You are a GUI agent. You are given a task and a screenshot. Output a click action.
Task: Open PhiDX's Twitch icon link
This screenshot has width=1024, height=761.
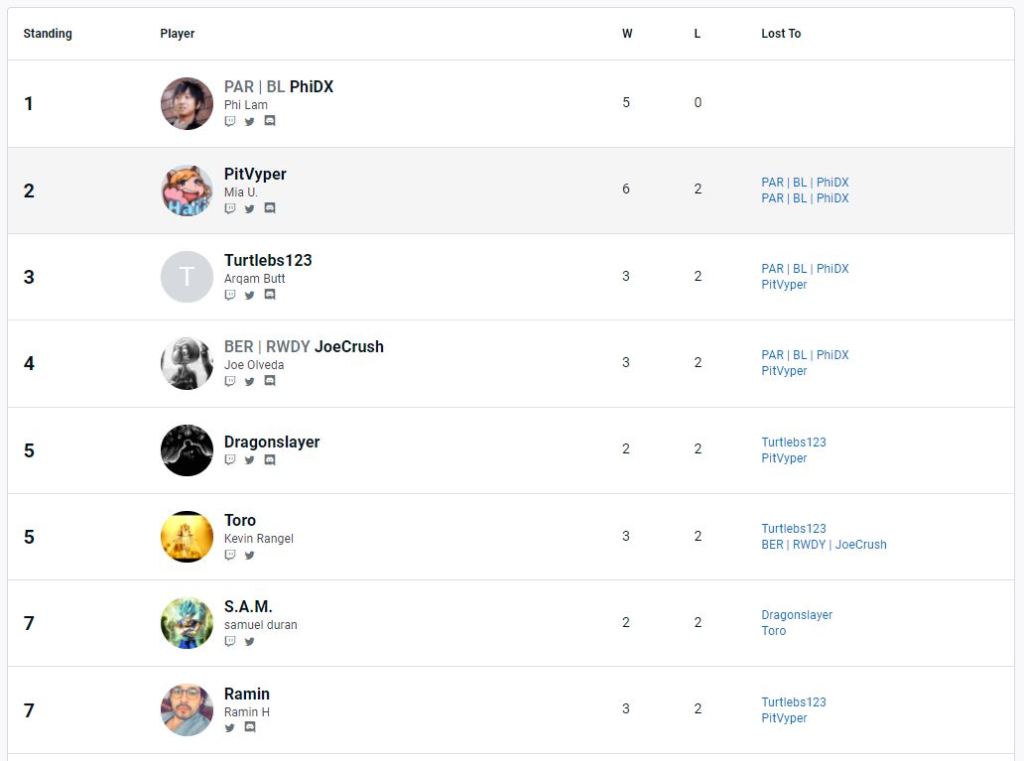[x=230, y=121]
